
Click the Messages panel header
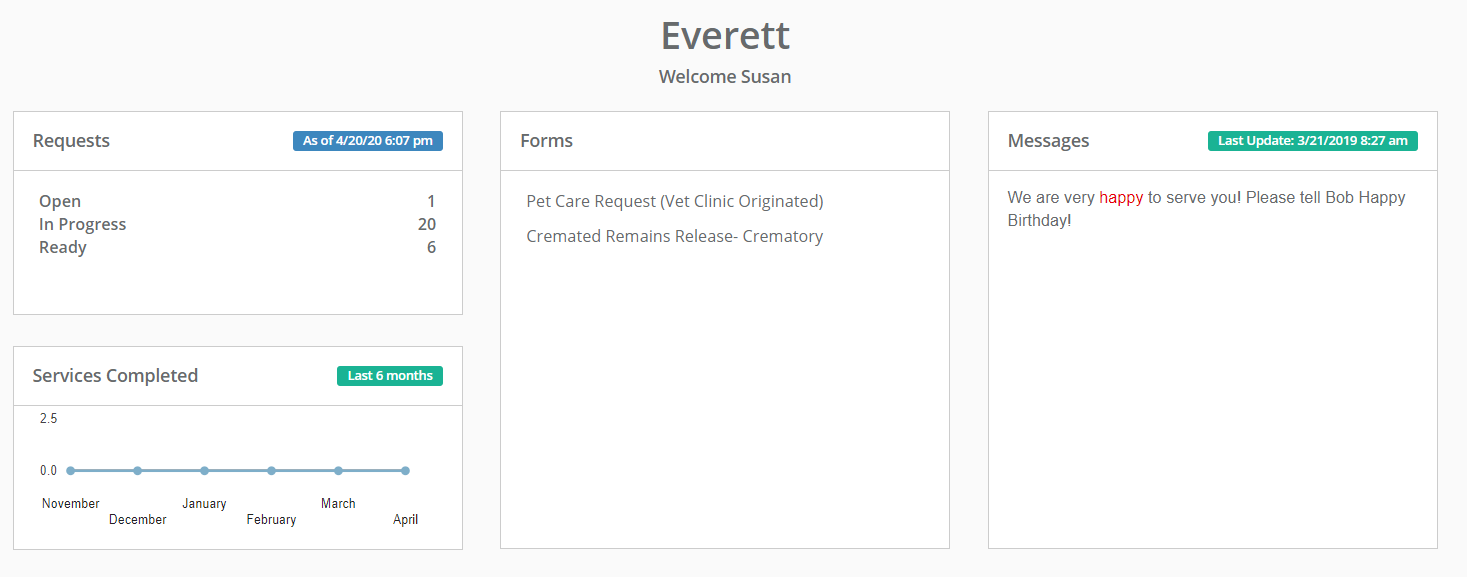pyautogui.click(x=1048, y=141)
